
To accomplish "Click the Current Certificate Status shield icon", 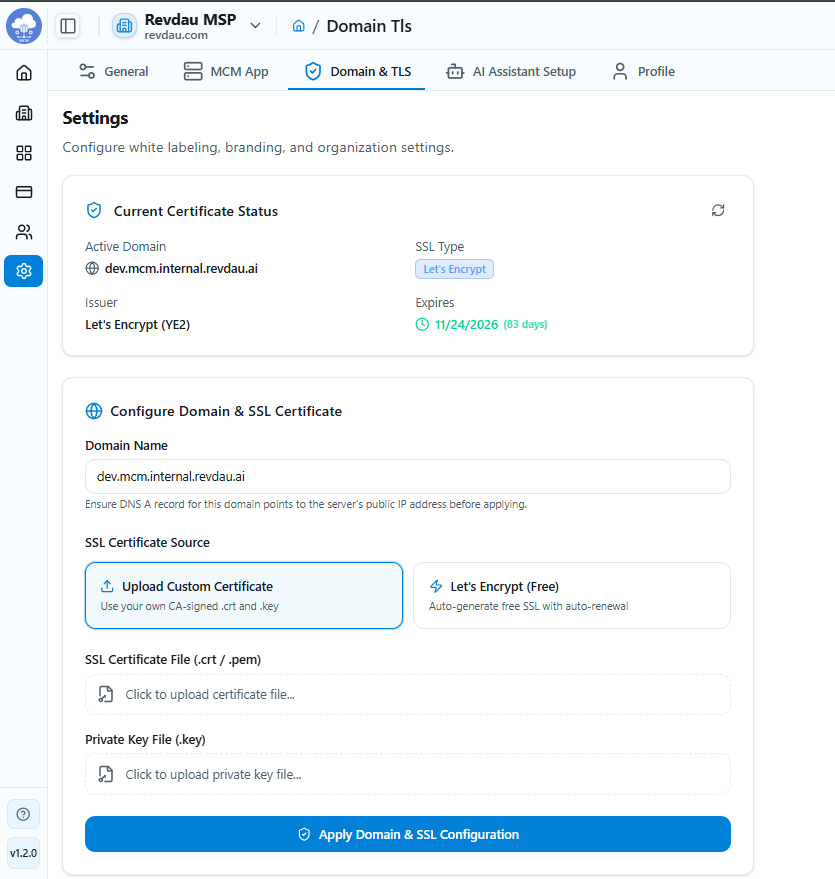I will point(94,210).
